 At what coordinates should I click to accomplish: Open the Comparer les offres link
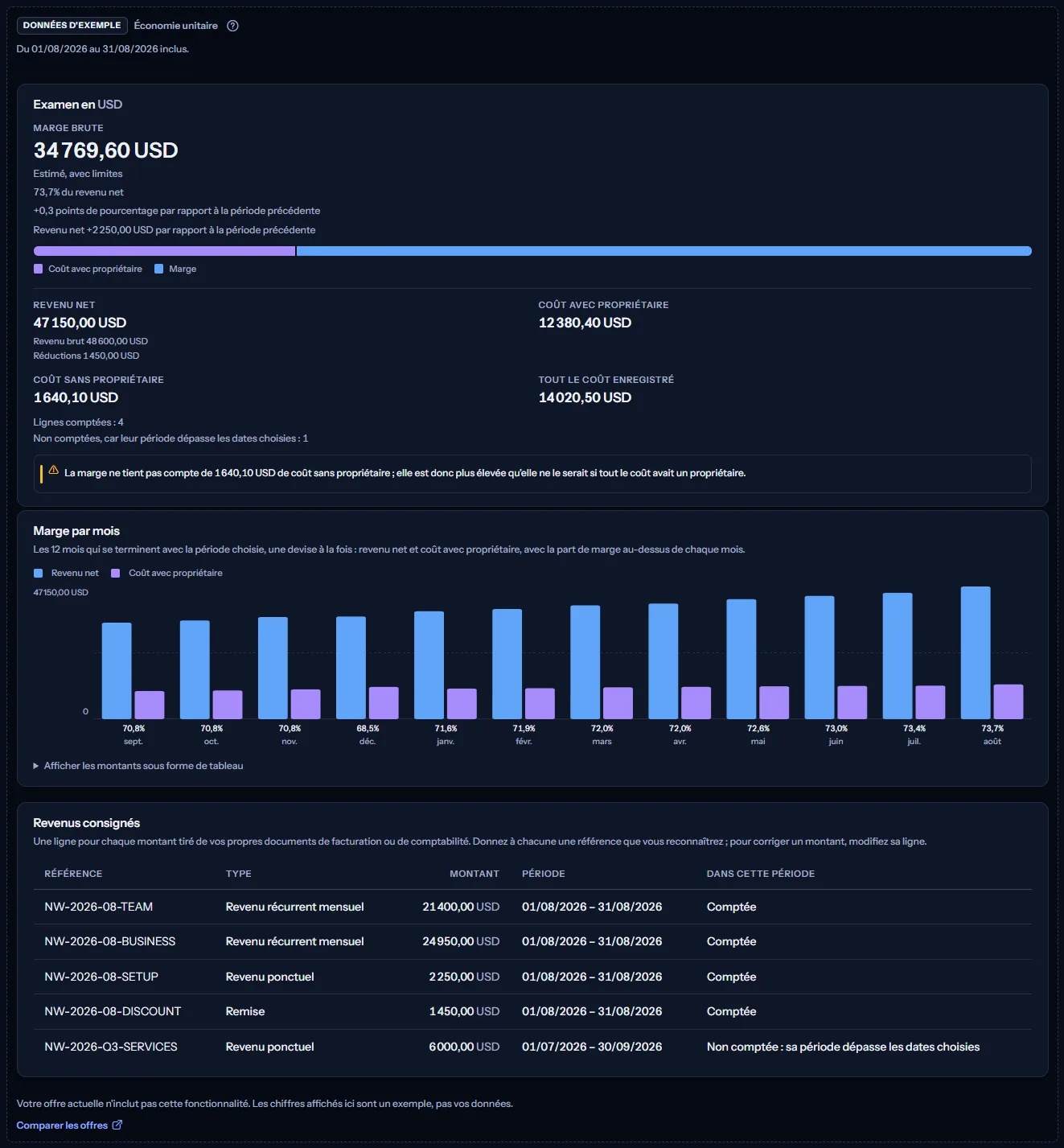point(62,1125)
